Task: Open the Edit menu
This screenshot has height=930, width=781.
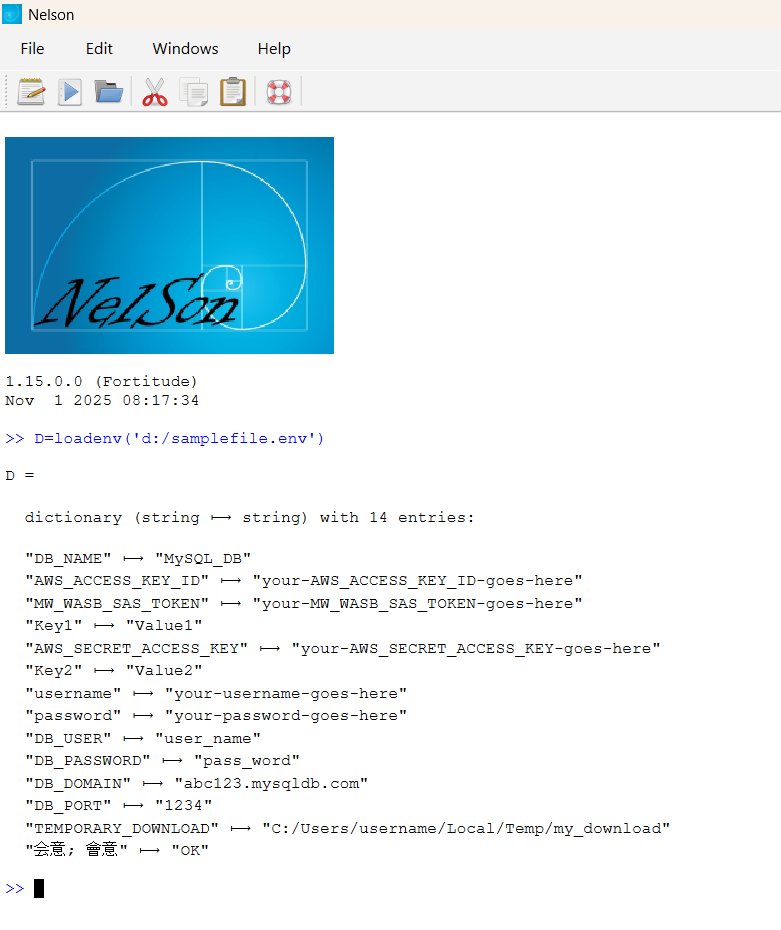Action: point(99,49)
